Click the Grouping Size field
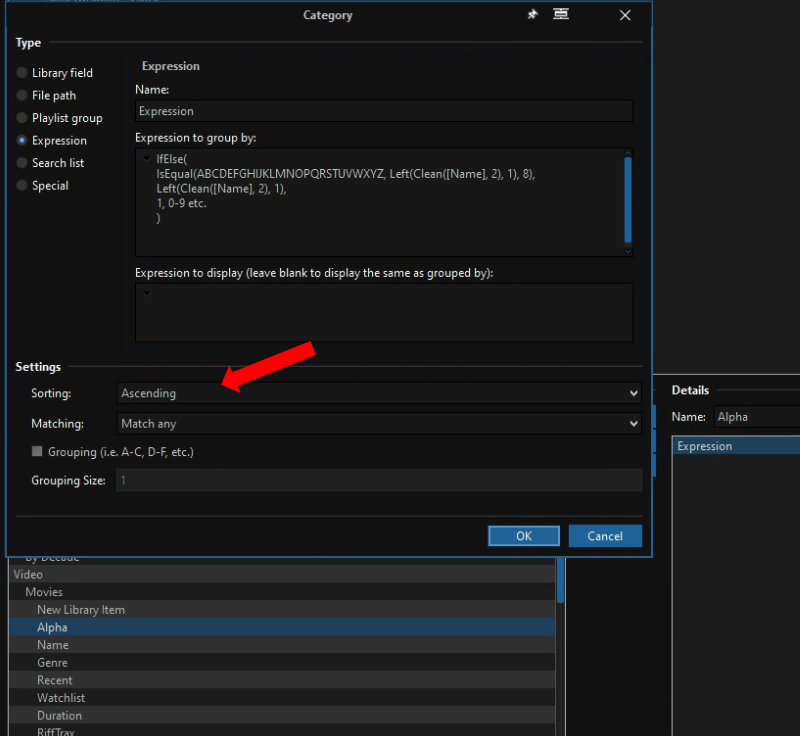The height and width of the screenshot is (736, 800). [379, 480]
